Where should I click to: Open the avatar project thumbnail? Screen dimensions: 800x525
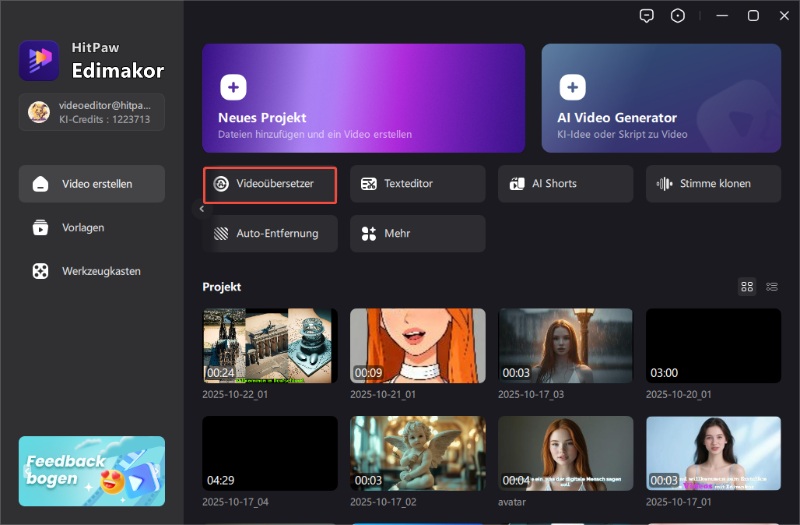click(565, 453)
